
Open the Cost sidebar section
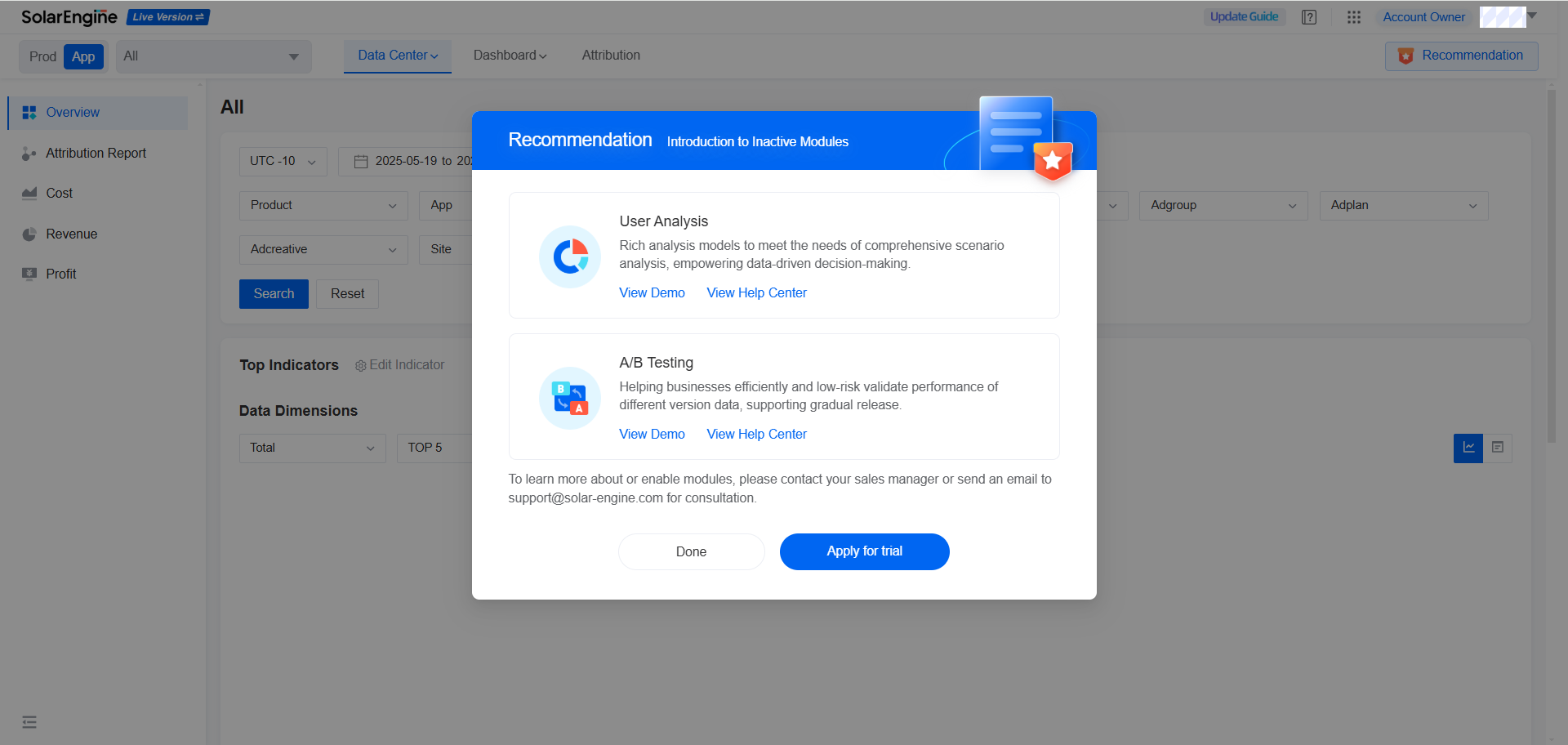click(58, 193)
